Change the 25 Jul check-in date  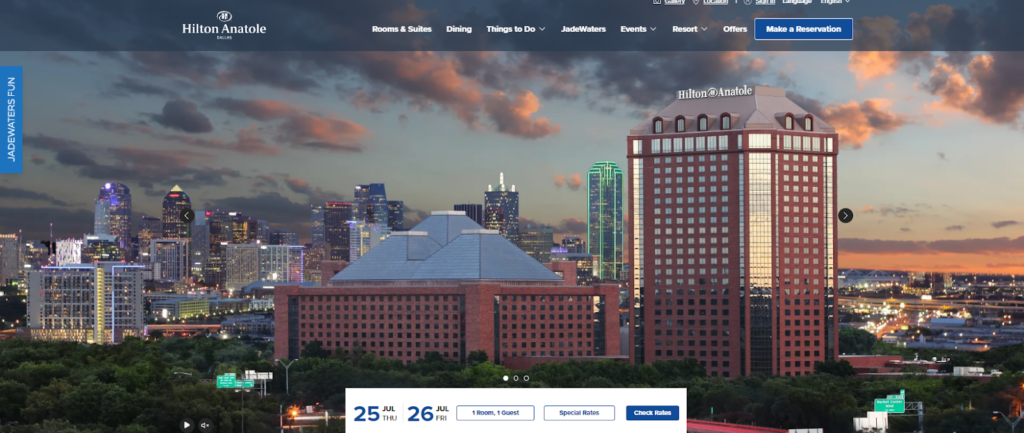pyautogui.click(x=376, y=413)
